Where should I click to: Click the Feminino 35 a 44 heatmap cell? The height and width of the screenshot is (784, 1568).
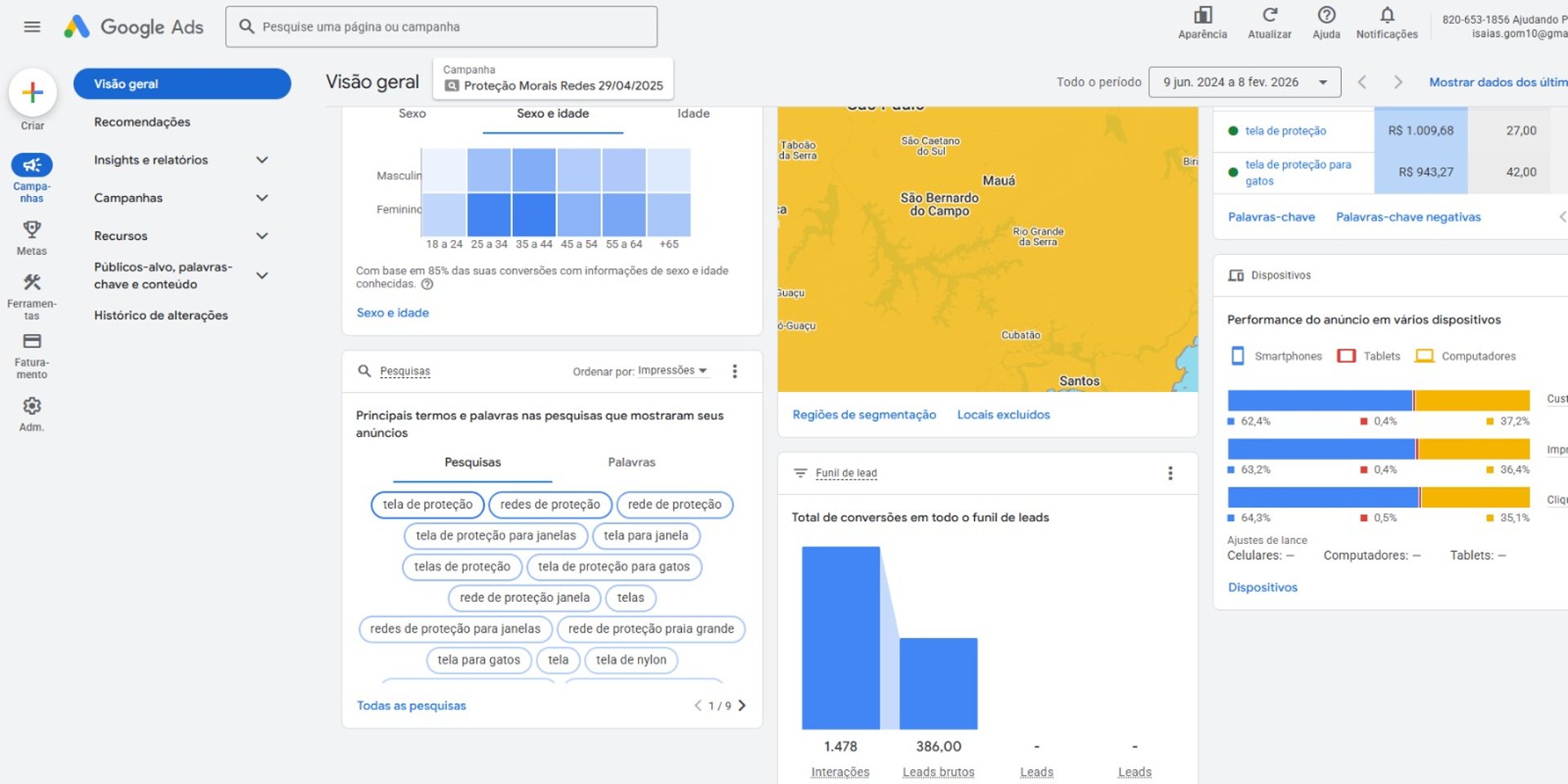pyautogui.click(x=534, y=215)
